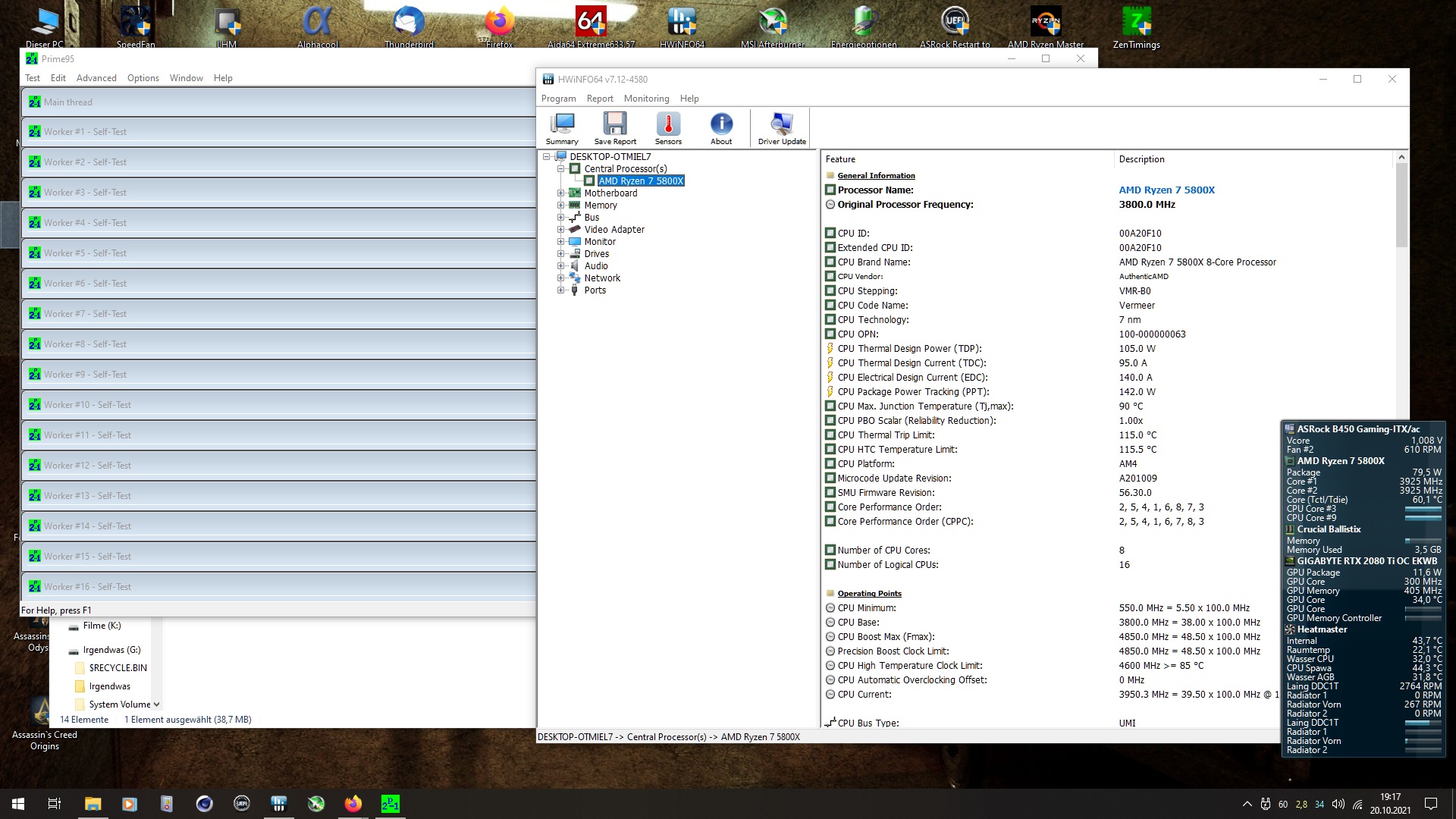Expand the Motherboard tree node
Screen dimensions: 1456x819
561,193
